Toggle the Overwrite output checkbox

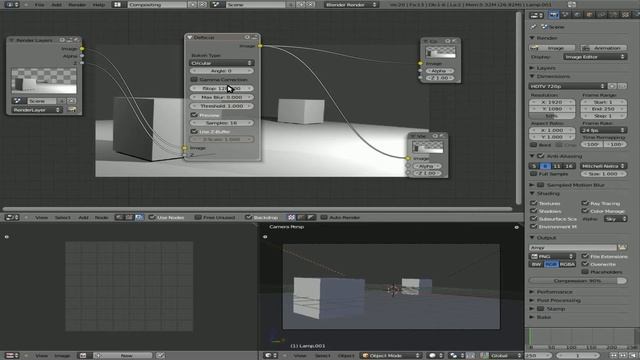[585, 264]
